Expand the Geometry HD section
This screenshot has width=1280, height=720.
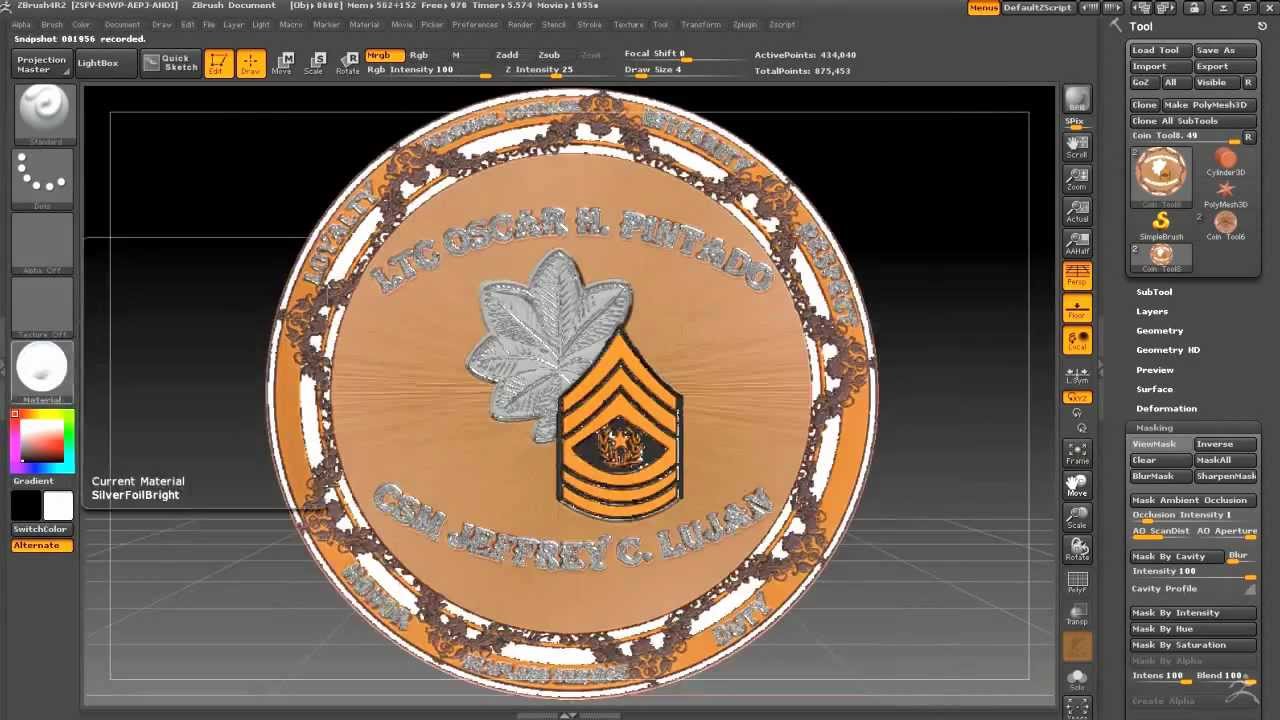click(x=1168, y=350)
